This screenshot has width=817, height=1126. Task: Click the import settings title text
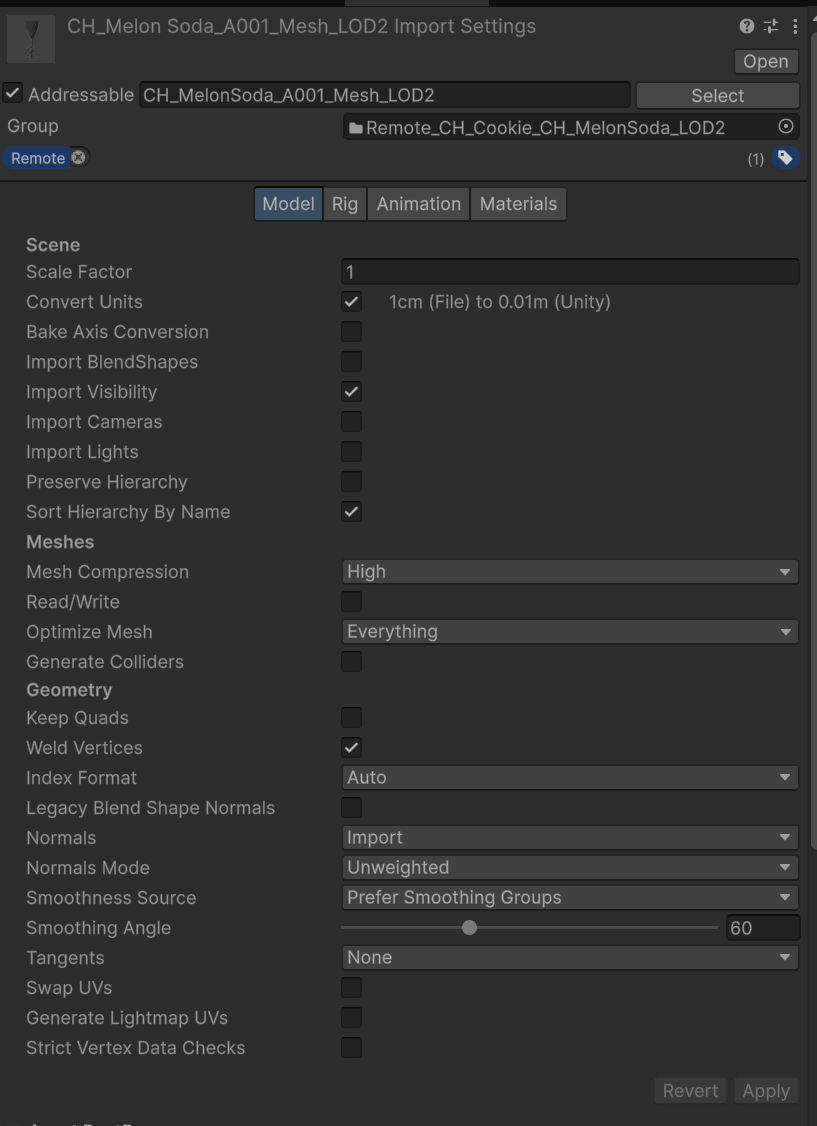(302, 27)
